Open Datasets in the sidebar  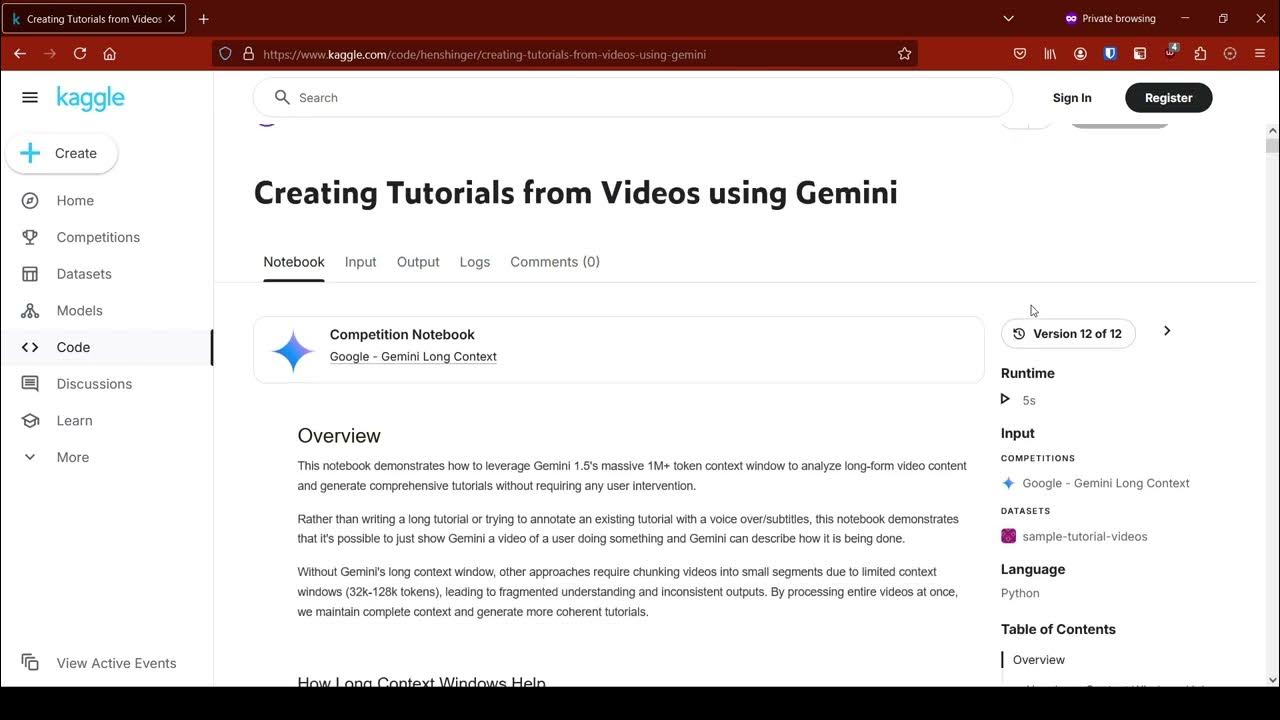[84, 274]
